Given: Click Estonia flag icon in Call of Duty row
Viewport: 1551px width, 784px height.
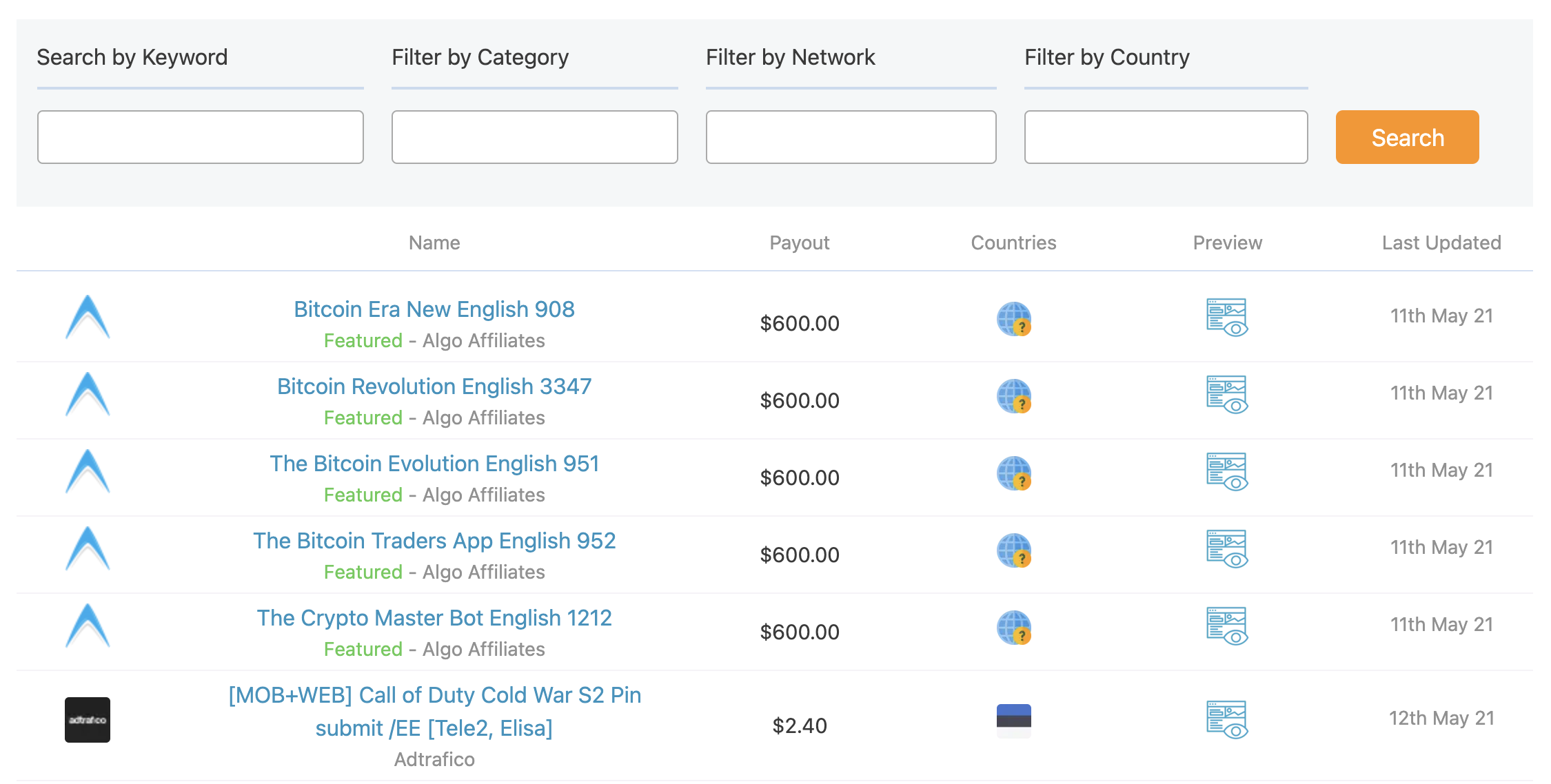Looking at the screenshot, I should click(1014, 721).
